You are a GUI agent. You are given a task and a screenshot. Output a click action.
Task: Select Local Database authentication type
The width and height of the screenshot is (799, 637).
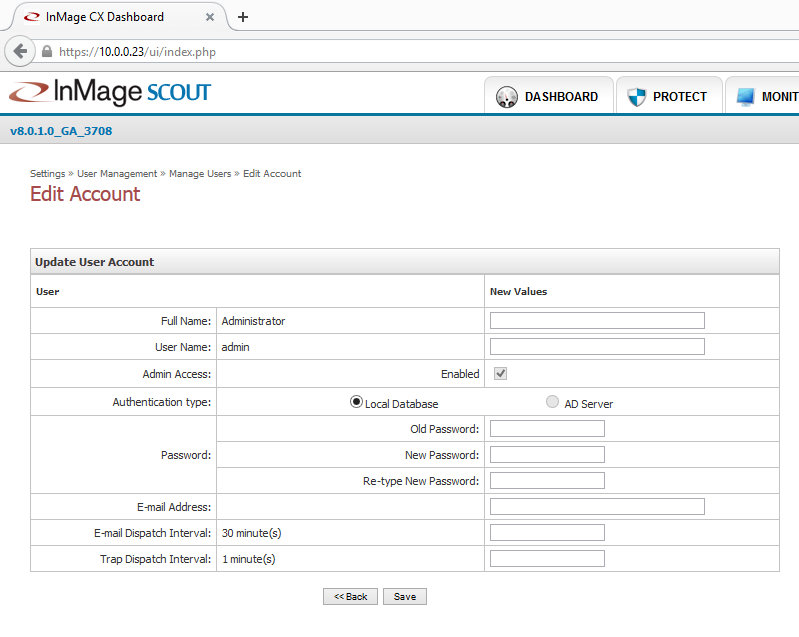356,402
